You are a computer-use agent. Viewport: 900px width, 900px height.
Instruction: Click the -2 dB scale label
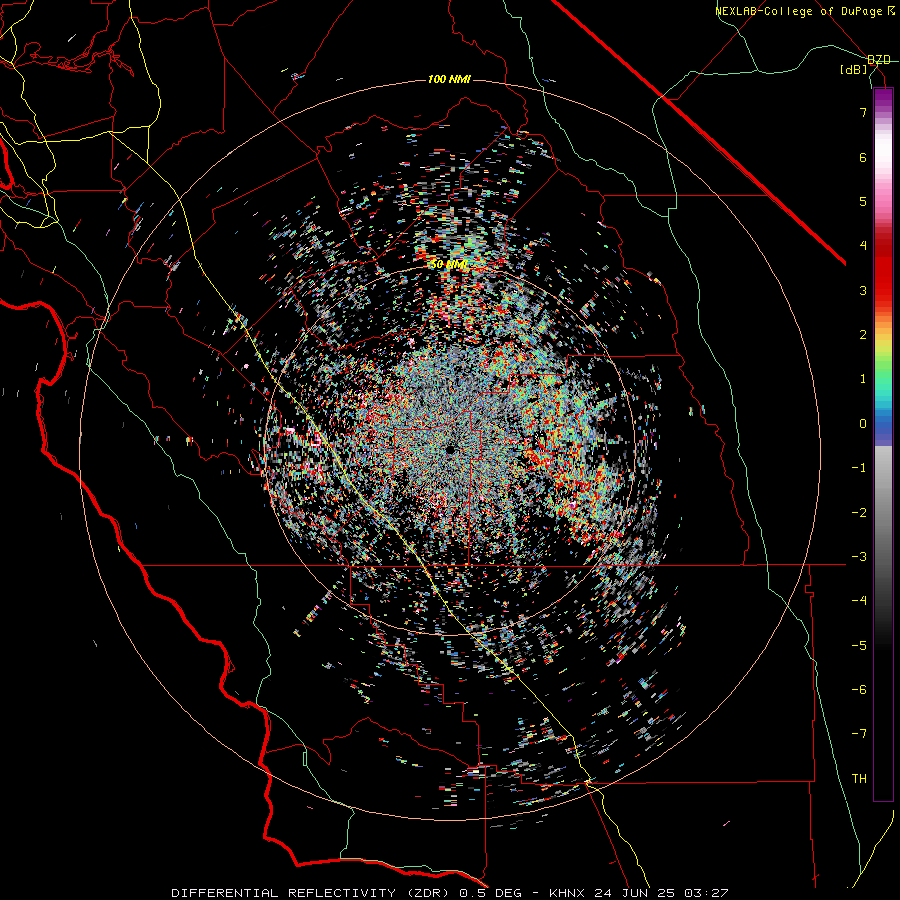tap(859, 513)
